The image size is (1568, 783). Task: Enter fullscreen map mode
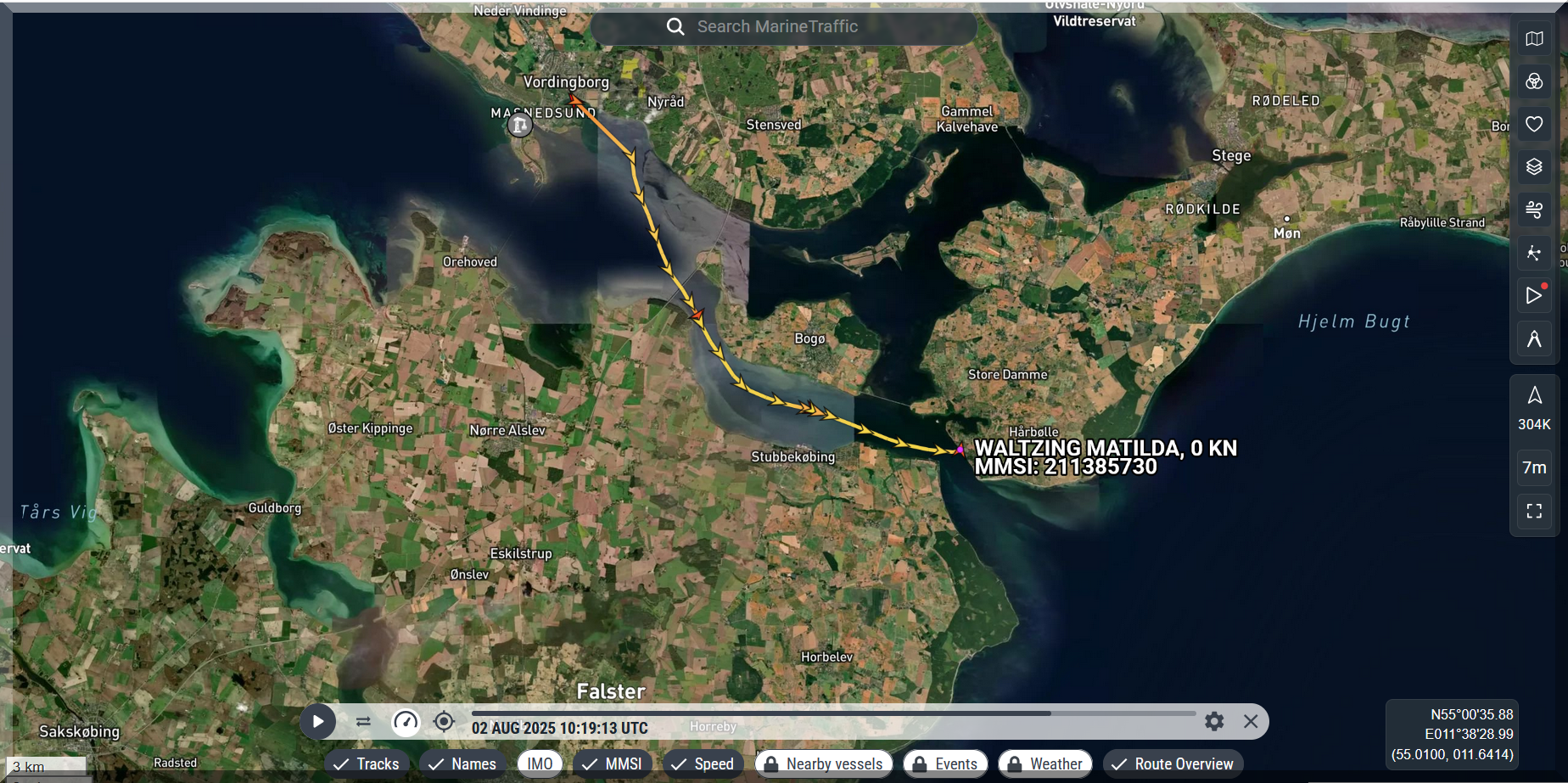(1534, 511)
